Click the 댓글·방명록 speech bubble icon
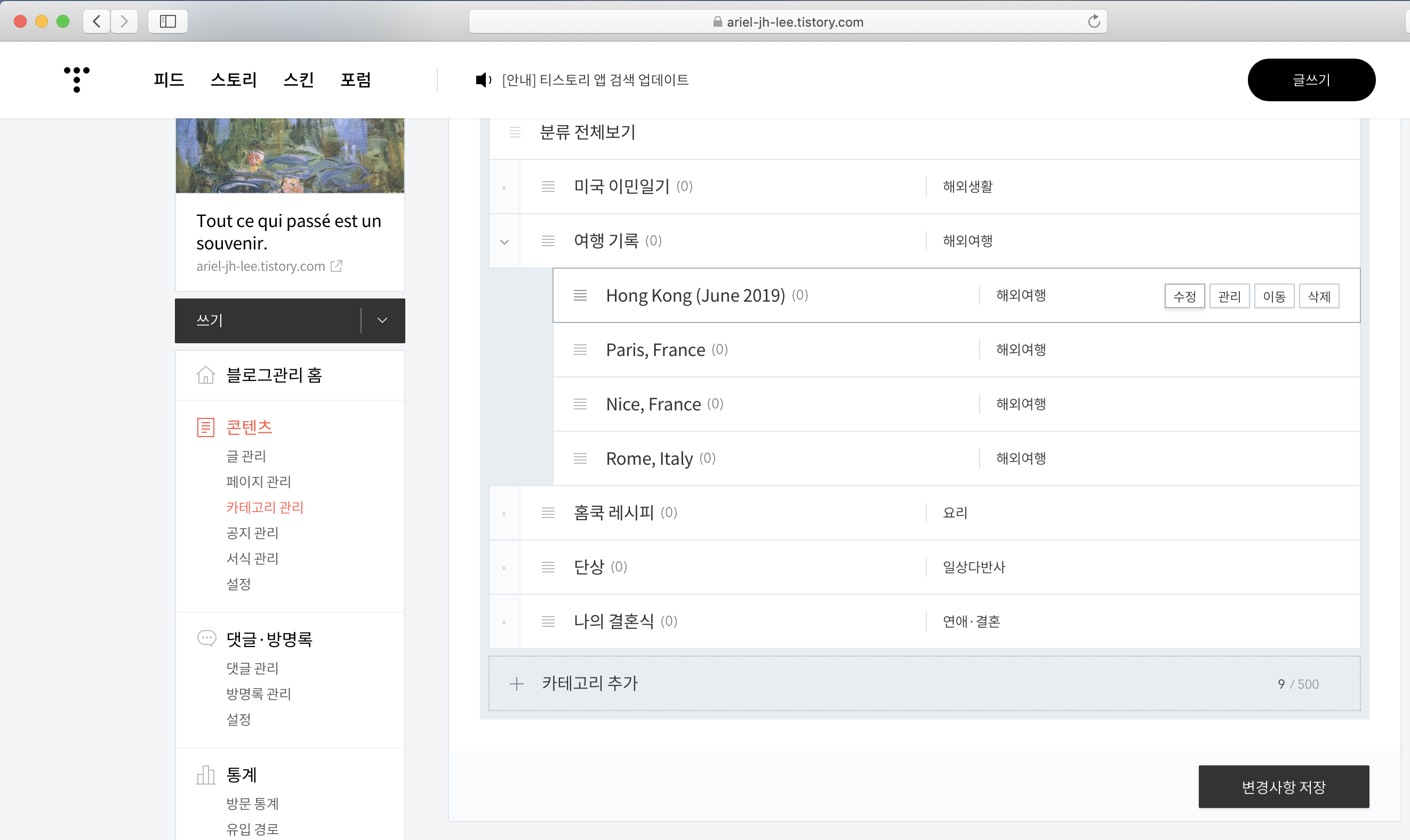Screen dimensions: 1410x840 coord(206,639)
